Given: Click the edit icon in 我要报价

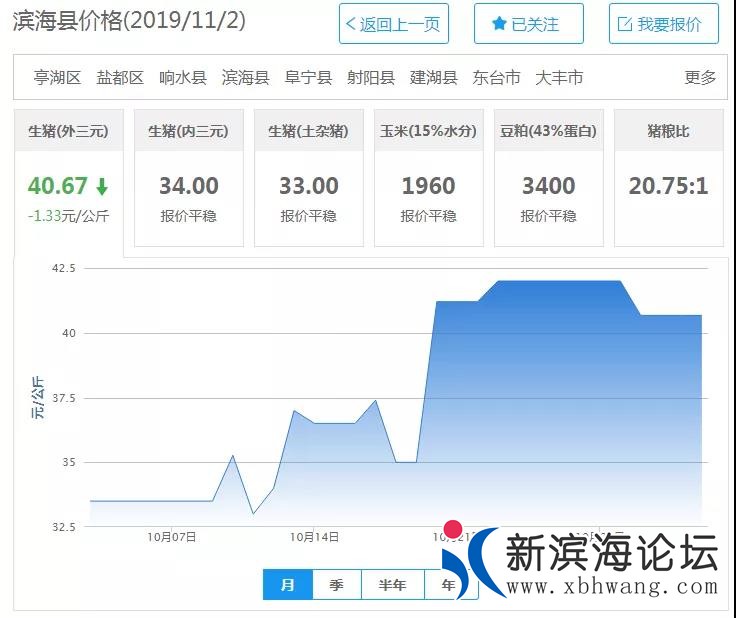Looking at the screenshot, I should pyautogui.click(x=625, y=24).
